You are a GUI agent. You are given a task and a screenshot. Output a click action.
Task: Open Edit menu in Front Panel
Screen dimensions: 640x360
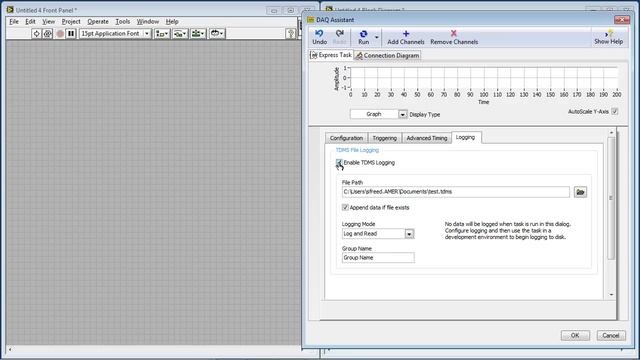tap(30, 22)
